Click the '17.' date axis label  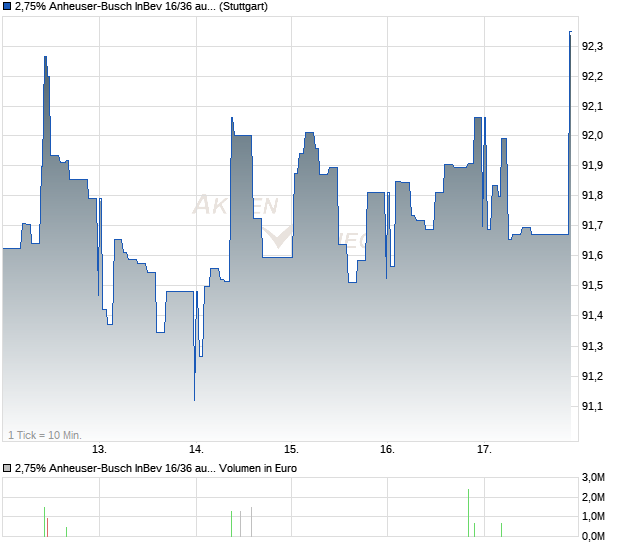[x=484, y=450]
